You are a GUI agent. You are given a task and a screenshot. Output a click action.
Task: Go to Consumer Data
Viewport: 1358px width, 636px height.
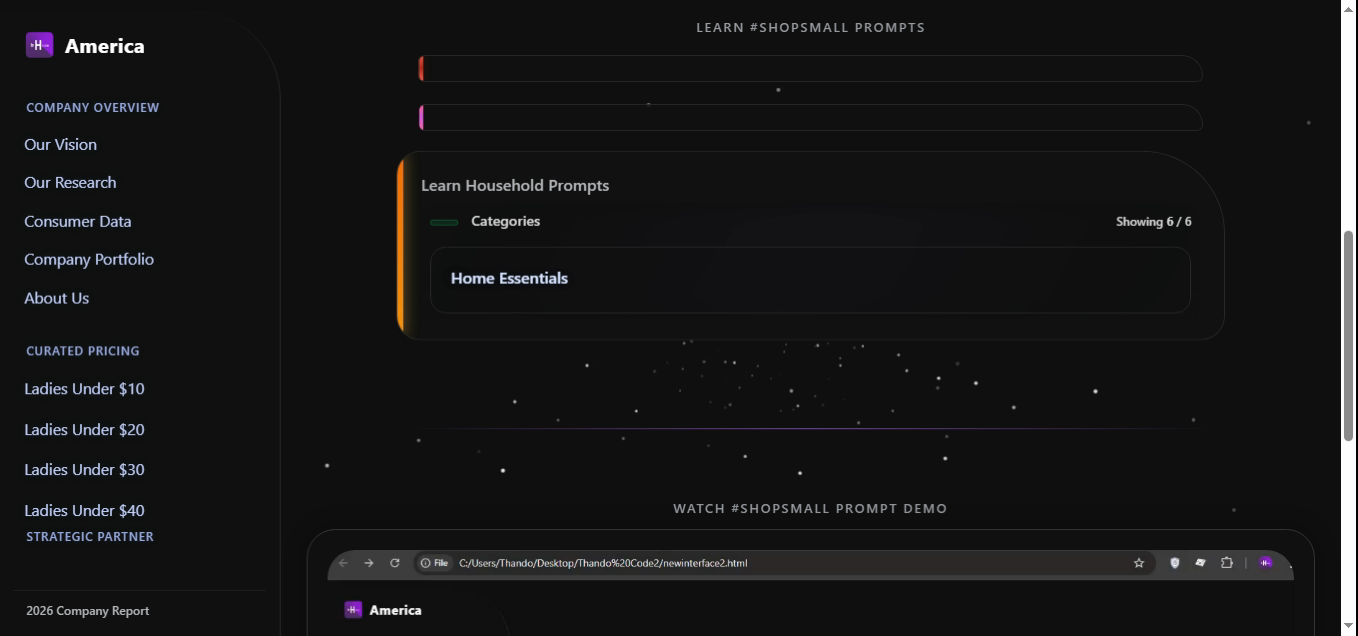[77, 221]
